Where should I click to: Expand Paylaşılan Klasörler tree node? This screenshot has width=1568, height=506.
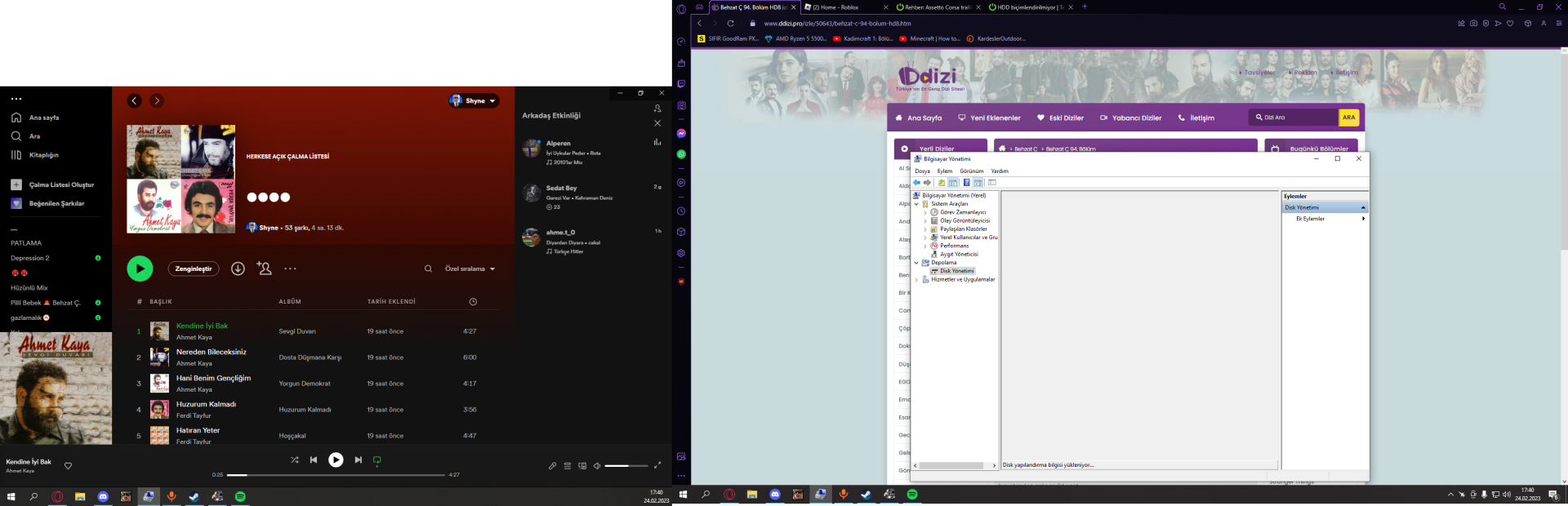click(x=925, y=229)
